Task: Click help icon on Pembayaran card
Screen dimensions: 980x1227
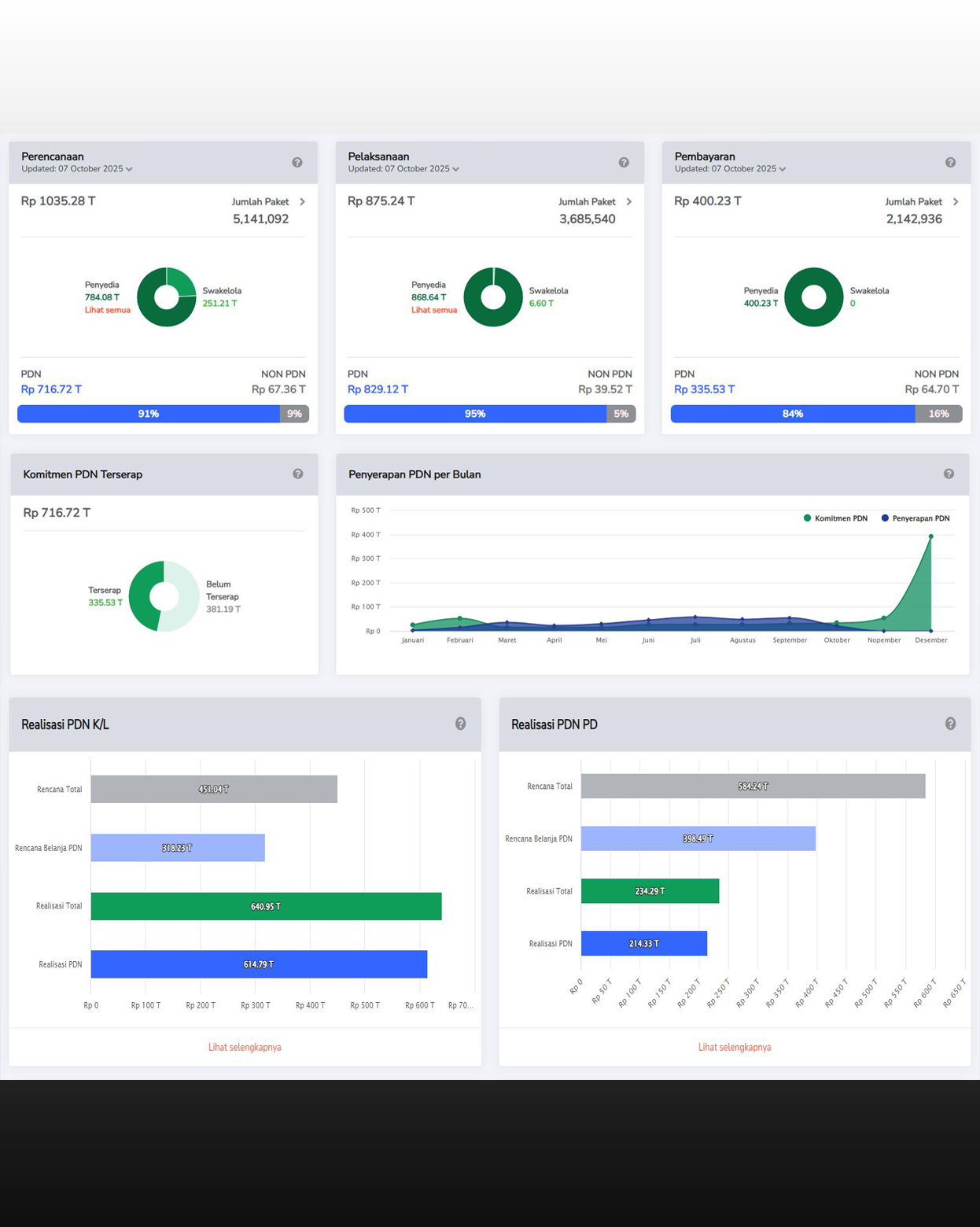Action: pyautogui.click(x=950, y=163)
